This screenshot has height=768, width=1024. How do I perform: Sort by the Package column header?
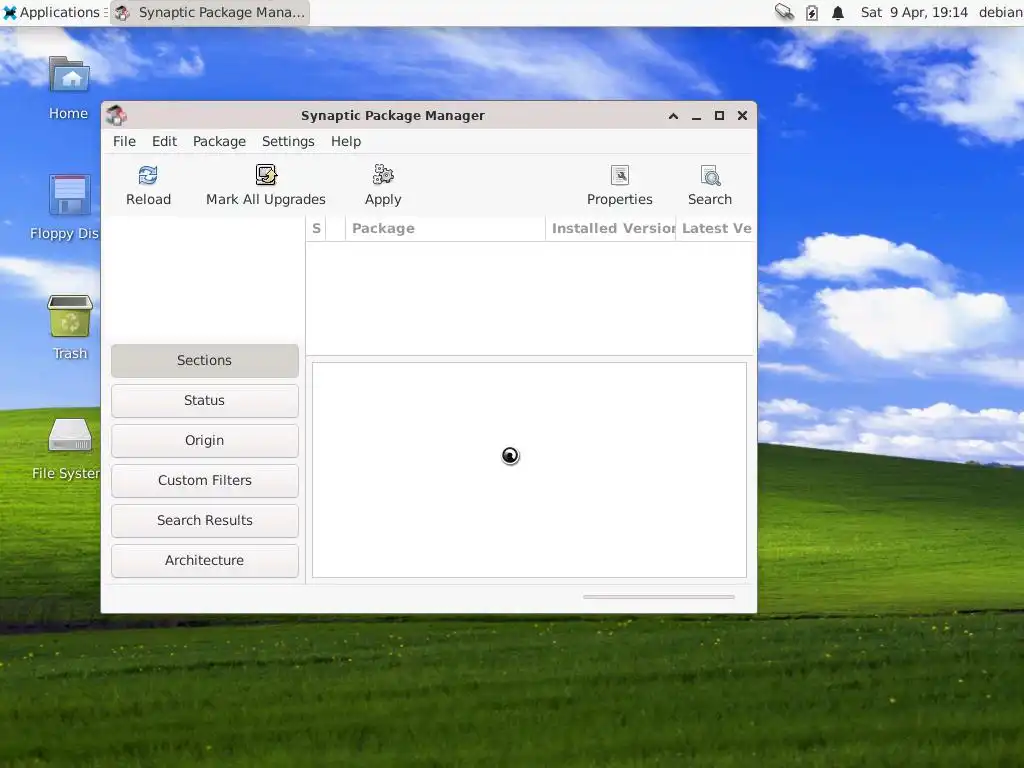(445, 229)
